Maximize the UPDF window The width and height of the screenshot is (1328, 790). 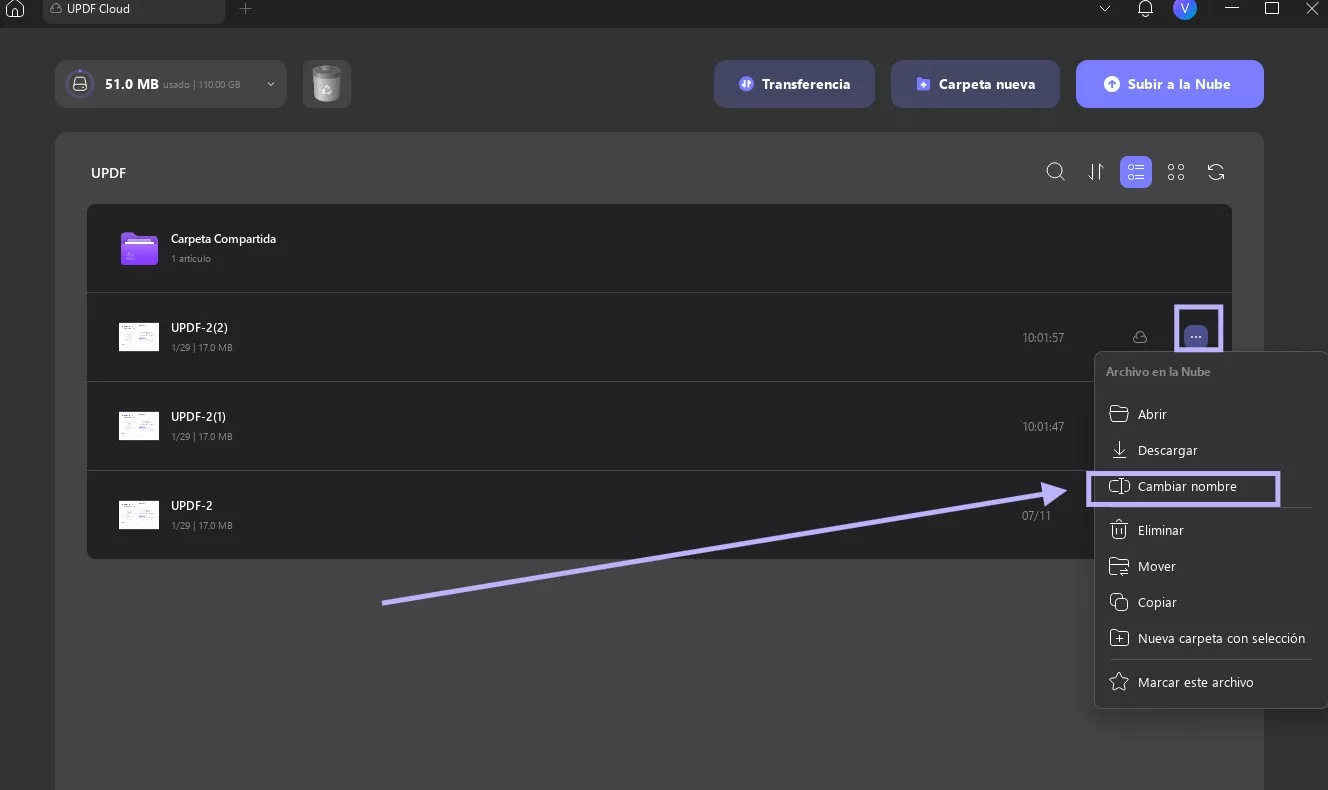(1272, 8)
